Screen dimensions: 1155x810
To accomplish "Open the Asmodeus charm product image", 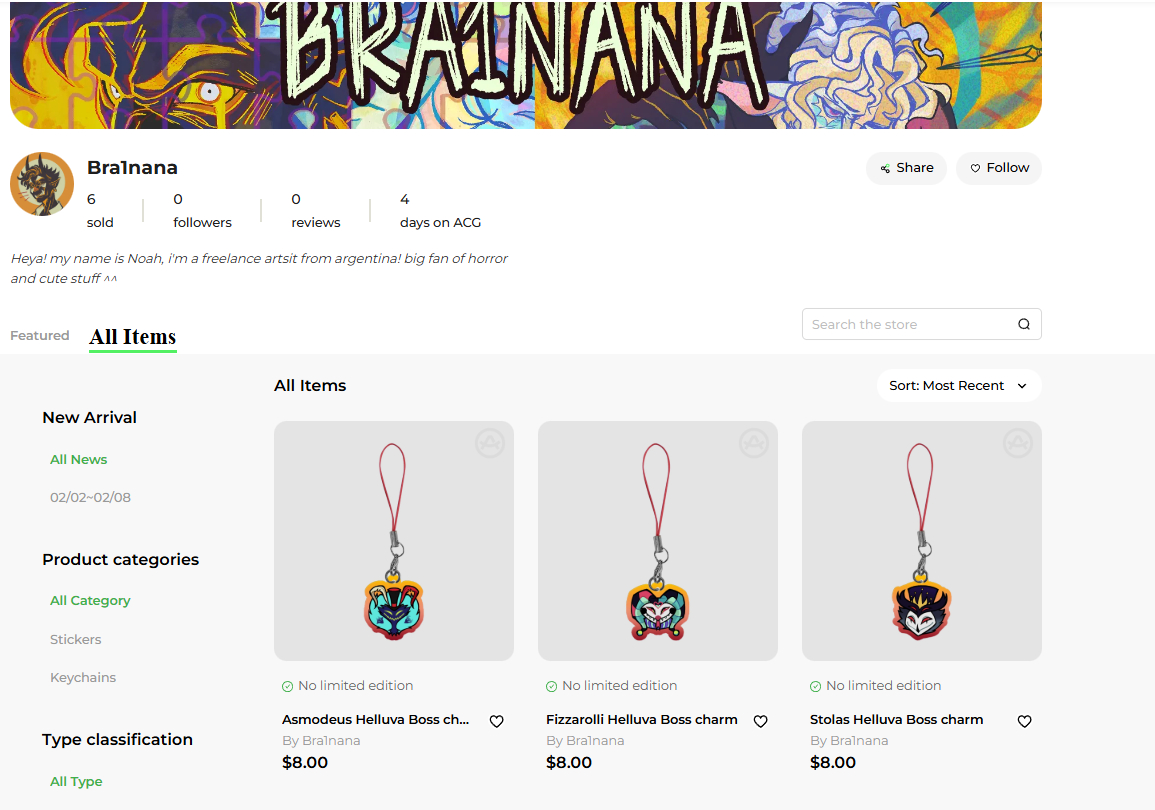I will coord(394,541).
